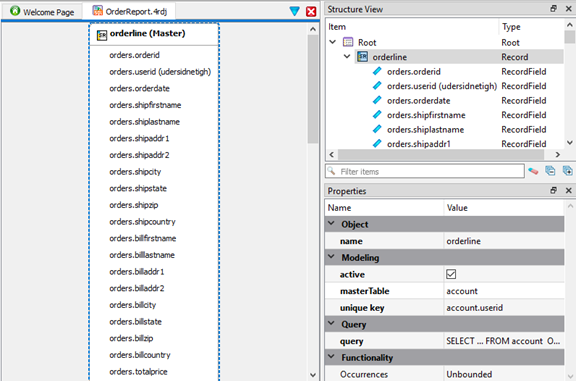Click the orderline (Master) record icon
Screen dimensions: 576x381
point(102,35)
